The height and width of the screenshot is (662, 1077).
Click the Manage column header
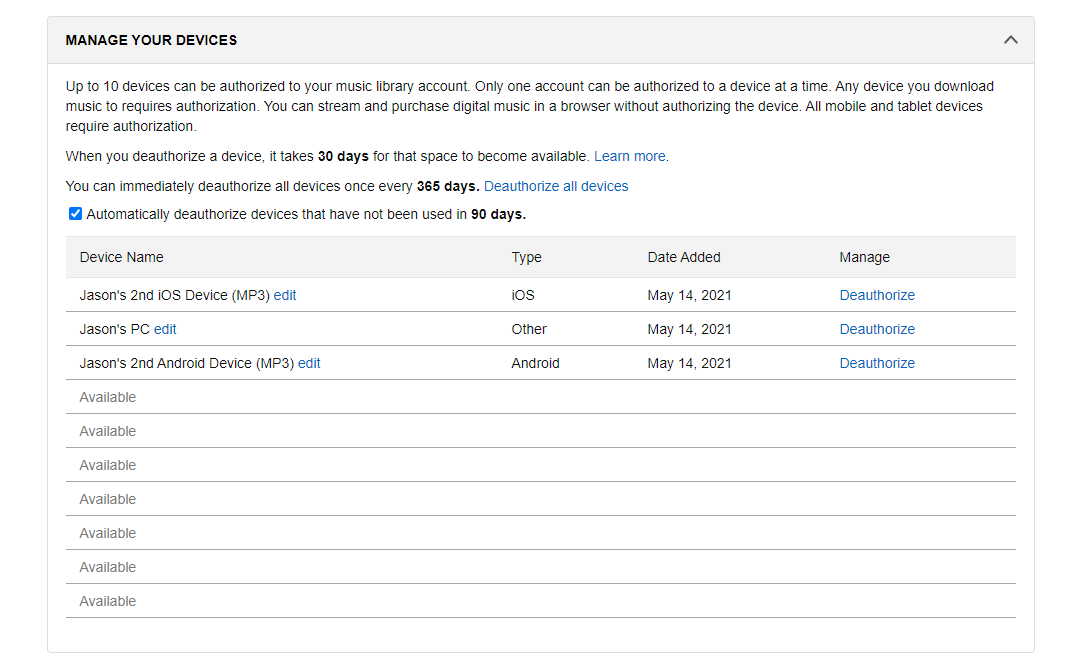864,258
